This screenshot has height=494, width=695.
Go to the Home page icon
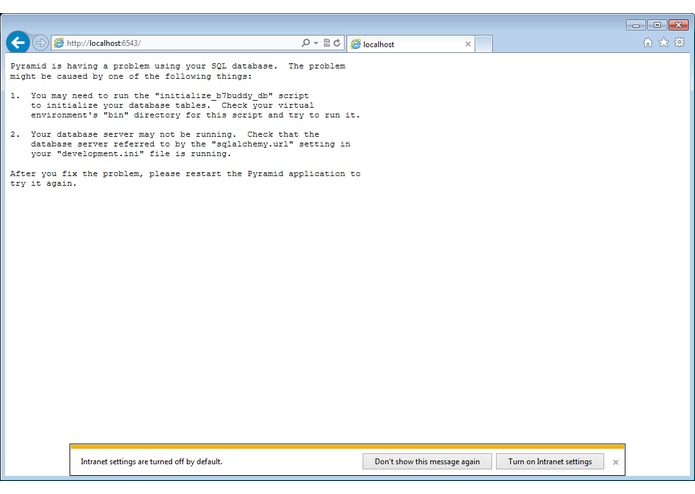click(x=648, y=42)
